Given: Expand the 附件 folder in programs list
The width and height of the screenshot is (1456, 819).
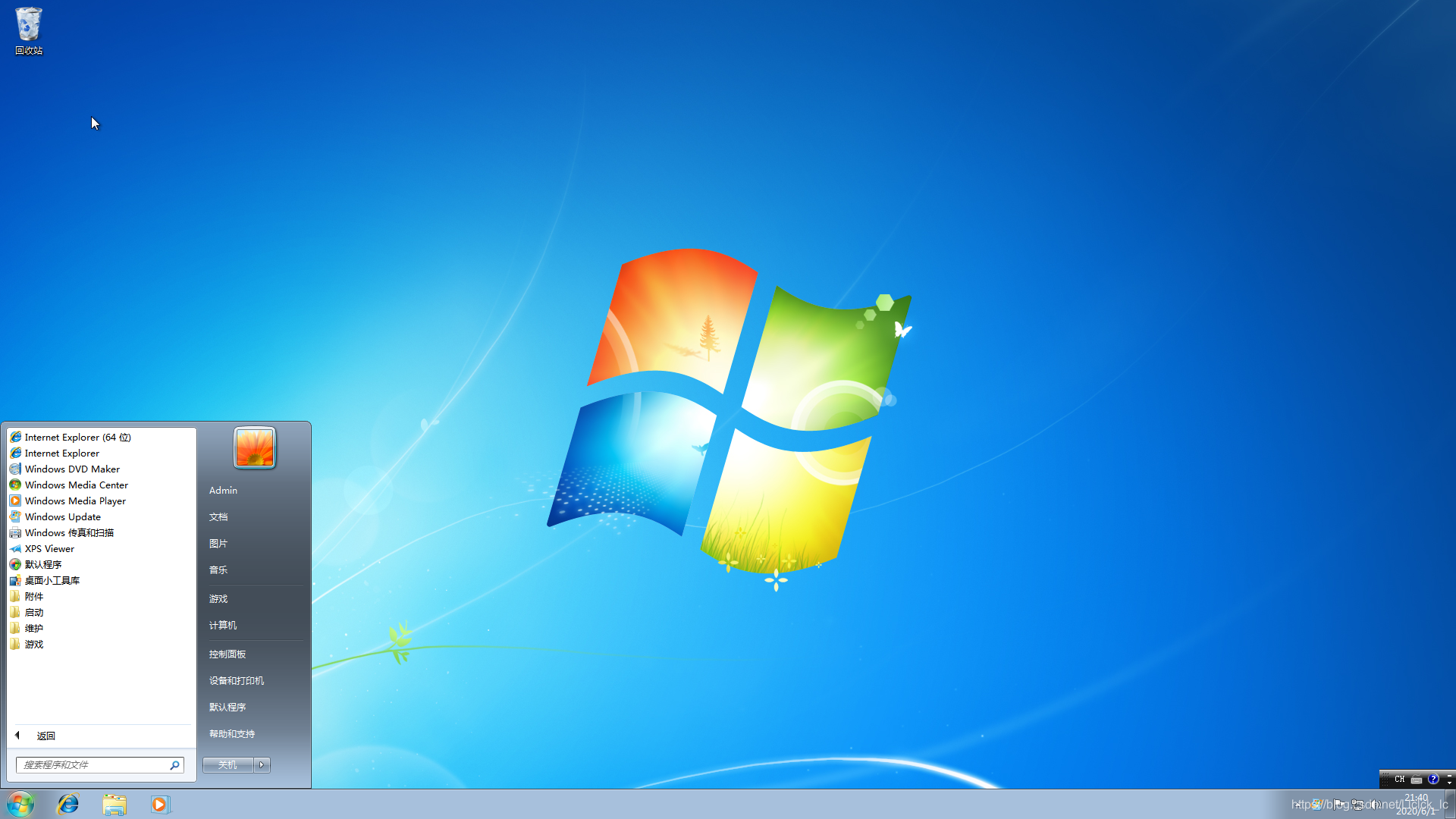Looking at the screenshot, I should tap(34, 597).
